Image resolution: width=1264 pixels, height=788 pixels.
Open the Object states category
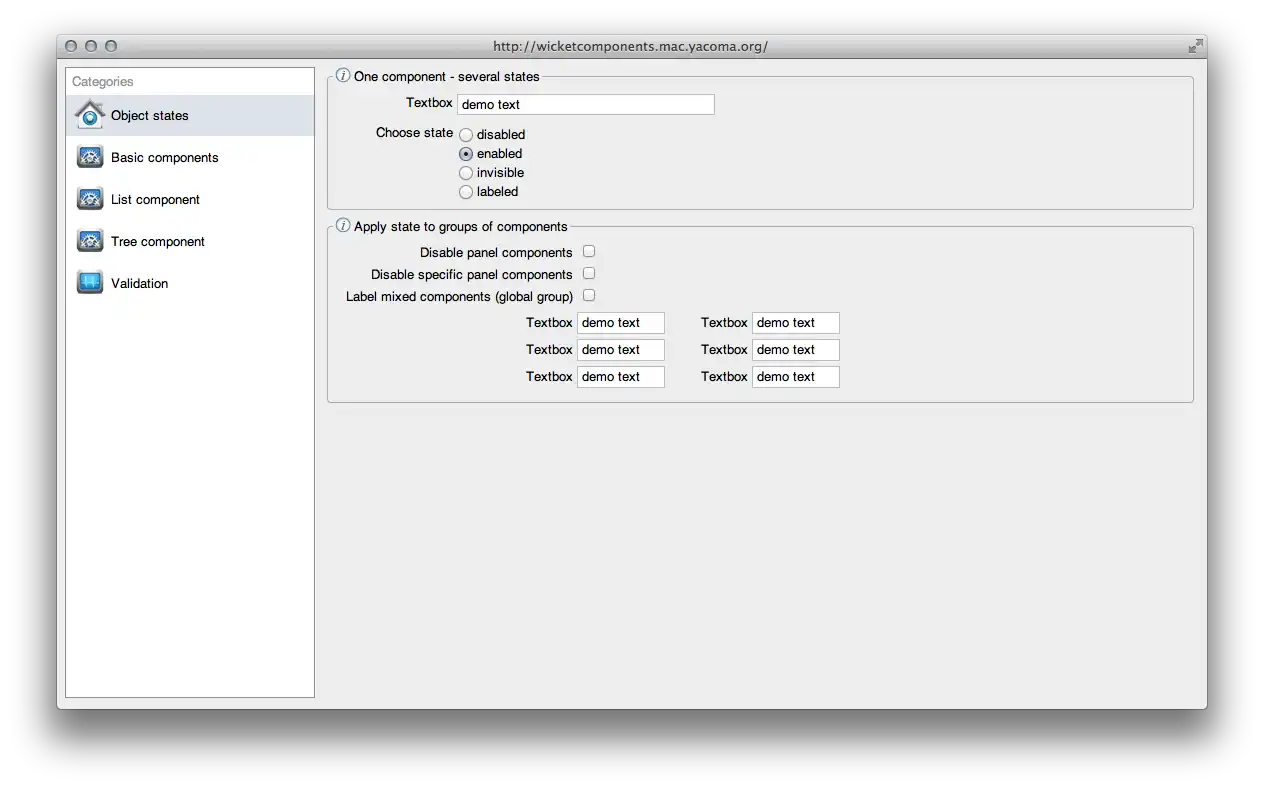click(x=190, y=115)
